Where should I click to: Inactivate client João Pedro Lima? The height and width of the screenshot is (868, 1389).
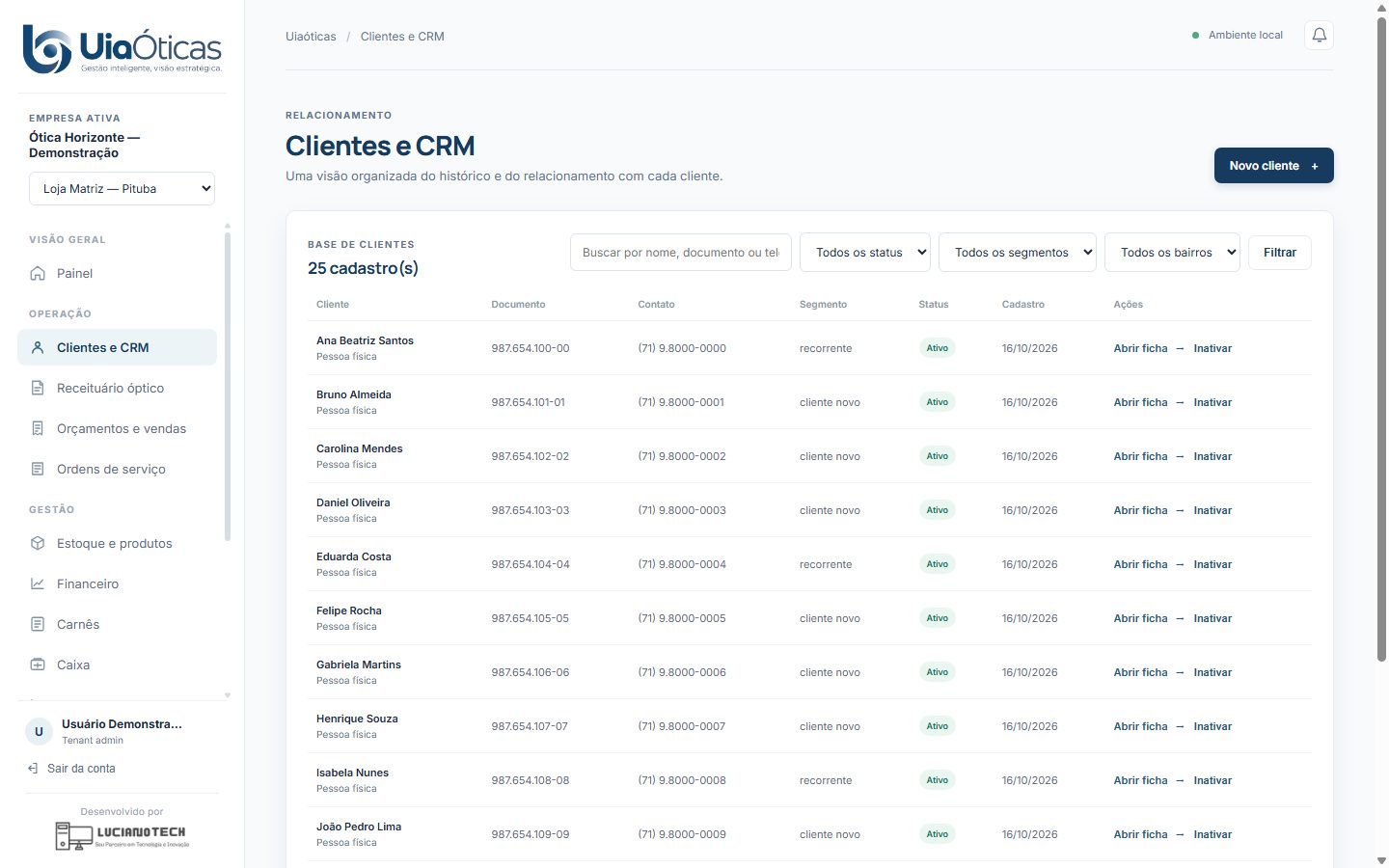coord(1212,834)
